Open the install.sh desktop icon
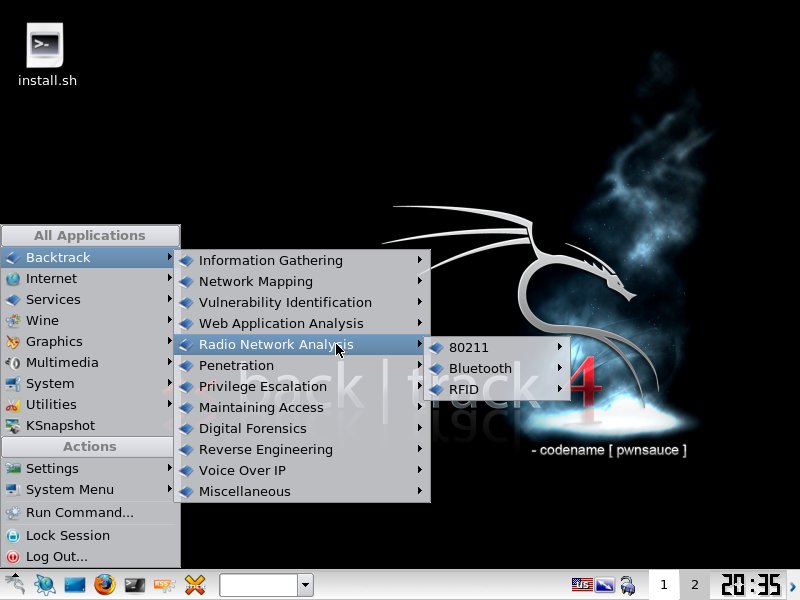Viewport: 800px width, 600px height. 45,45
